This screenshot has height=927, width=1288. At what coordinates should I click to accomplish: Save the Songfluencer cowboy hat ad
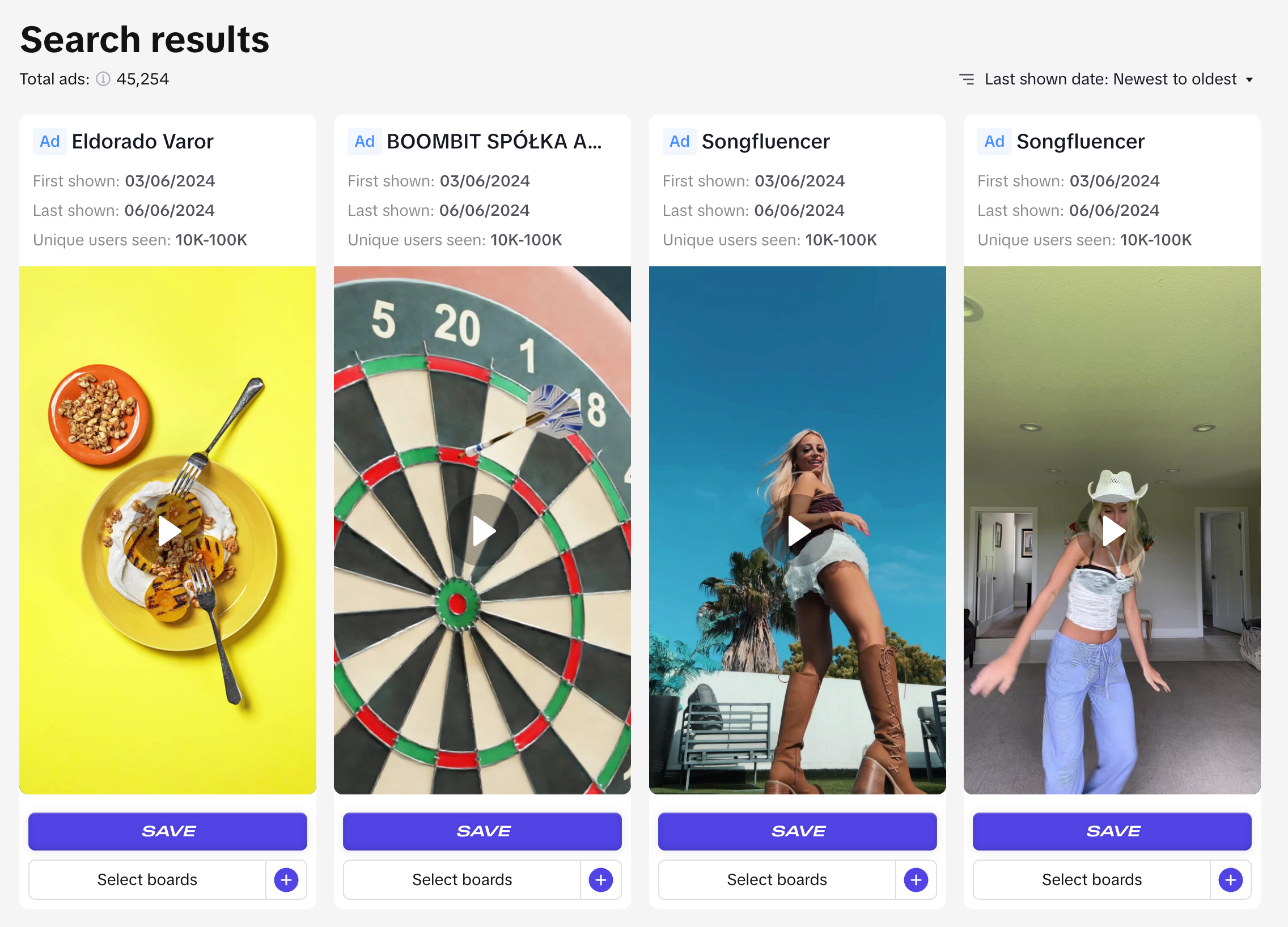[x=1112, y=831]
